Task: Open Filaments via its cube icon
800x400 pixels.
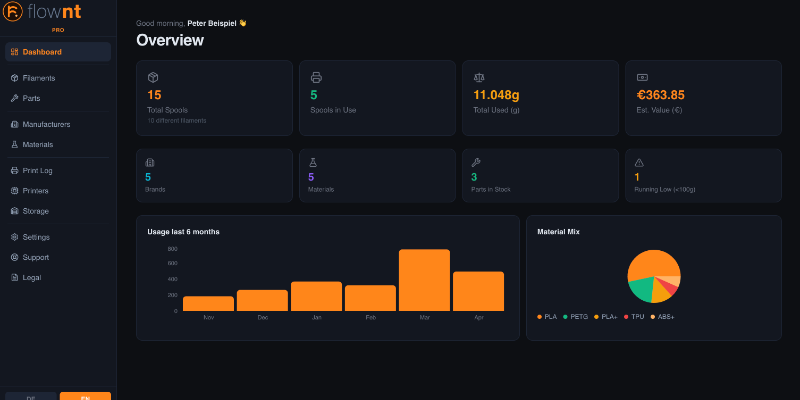Action: pyautogui.click(x=14, y=78)
